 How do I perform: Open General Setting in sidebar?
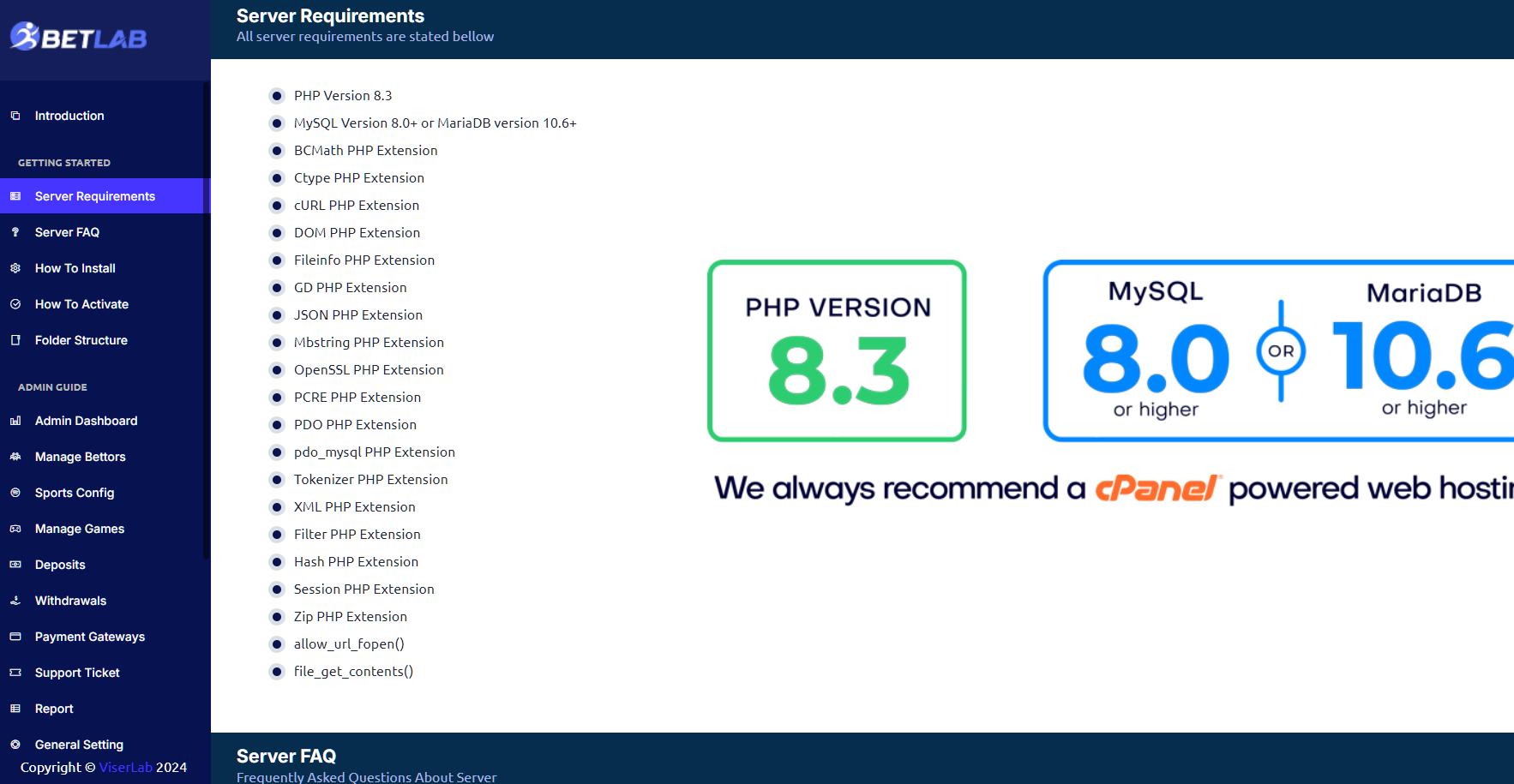[79, 745]
